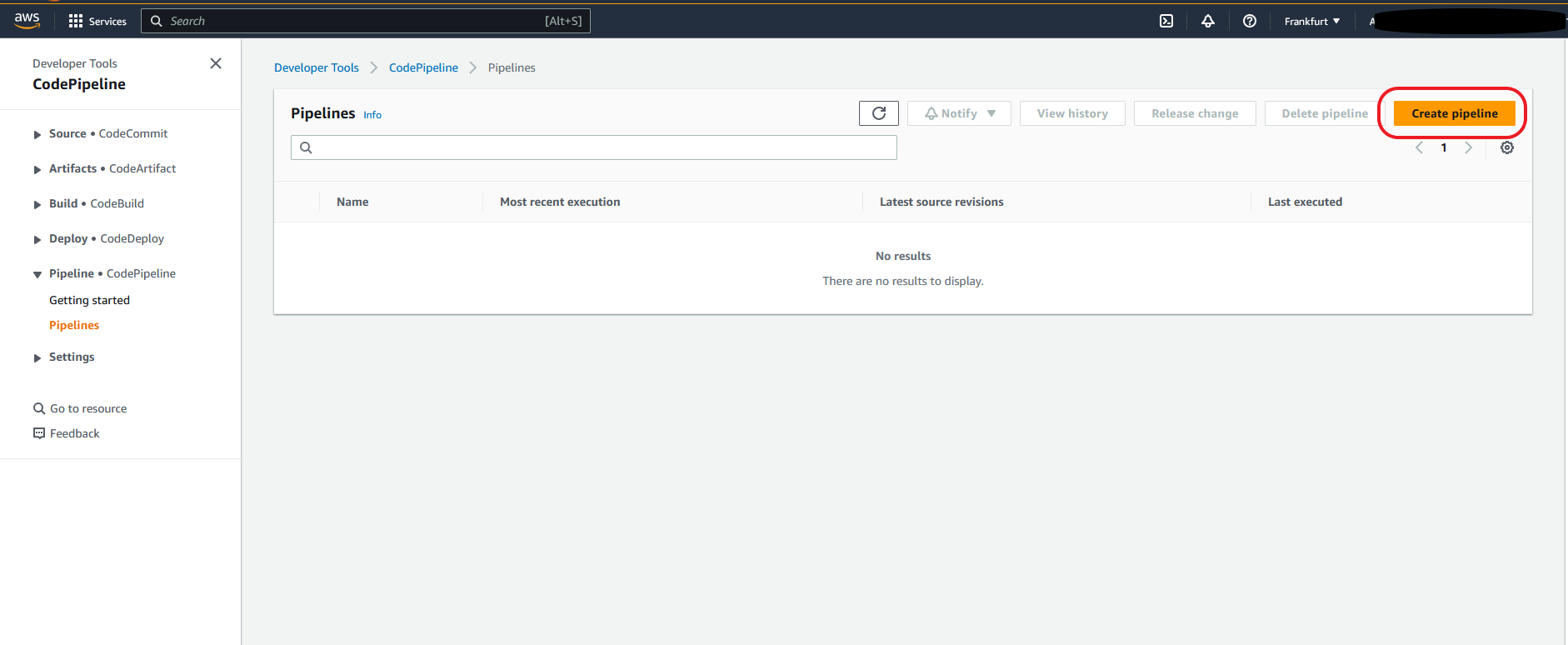
Task: Expand the Settings section
Action: [37, 357]
